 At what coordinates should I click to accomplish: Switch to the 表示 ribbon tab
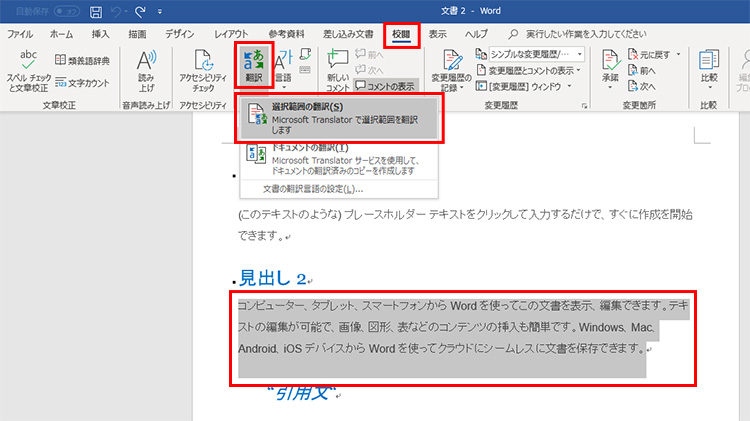pyautogui.click(x=438, y=34)
